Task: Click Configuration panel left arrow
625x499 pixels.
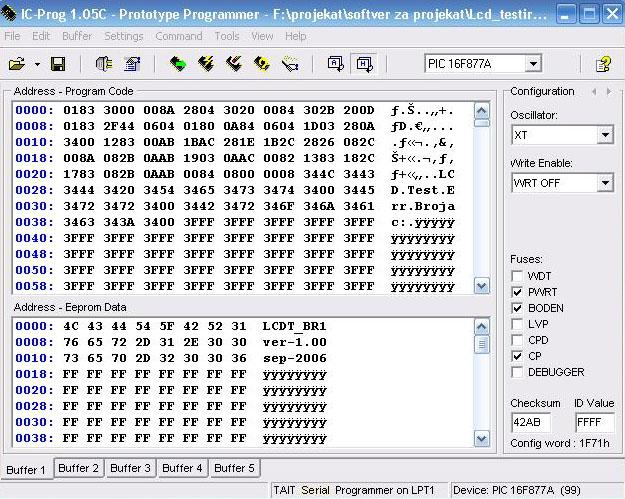Action: point(594,92)
